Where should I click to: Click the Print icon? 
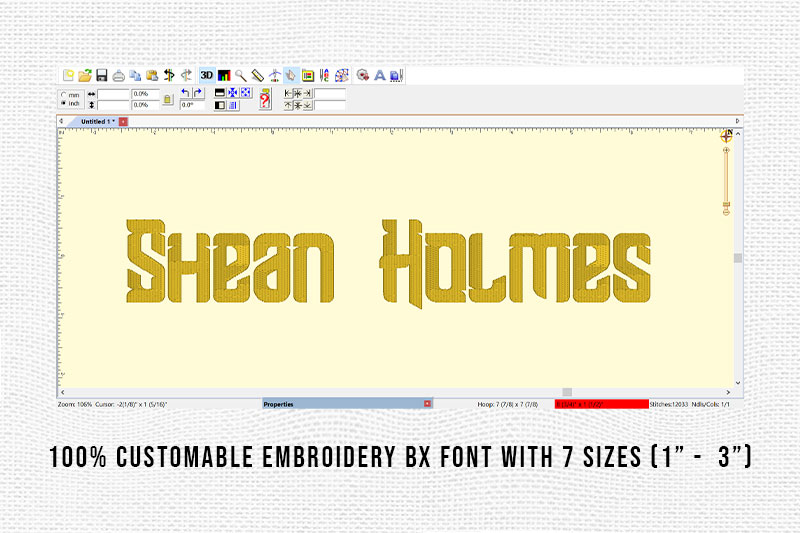(118, 75)
